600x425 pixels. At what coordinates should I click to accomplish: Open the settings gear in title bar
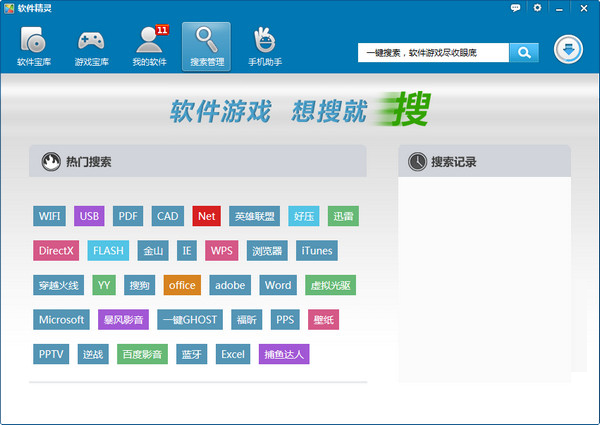[x=538, y=8]
